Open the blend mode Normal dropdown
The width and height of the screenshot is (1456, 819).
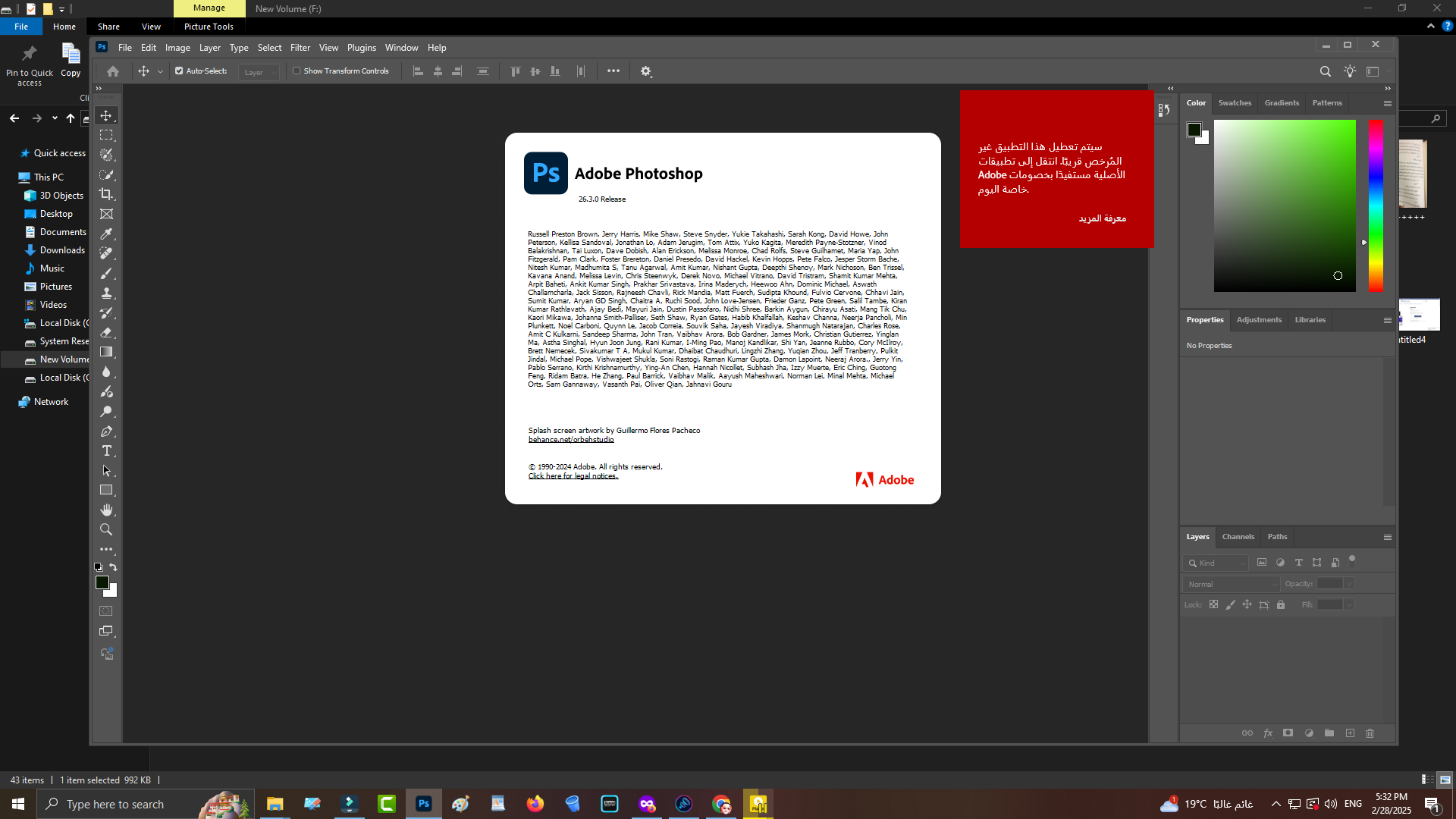pos(1231,584)
